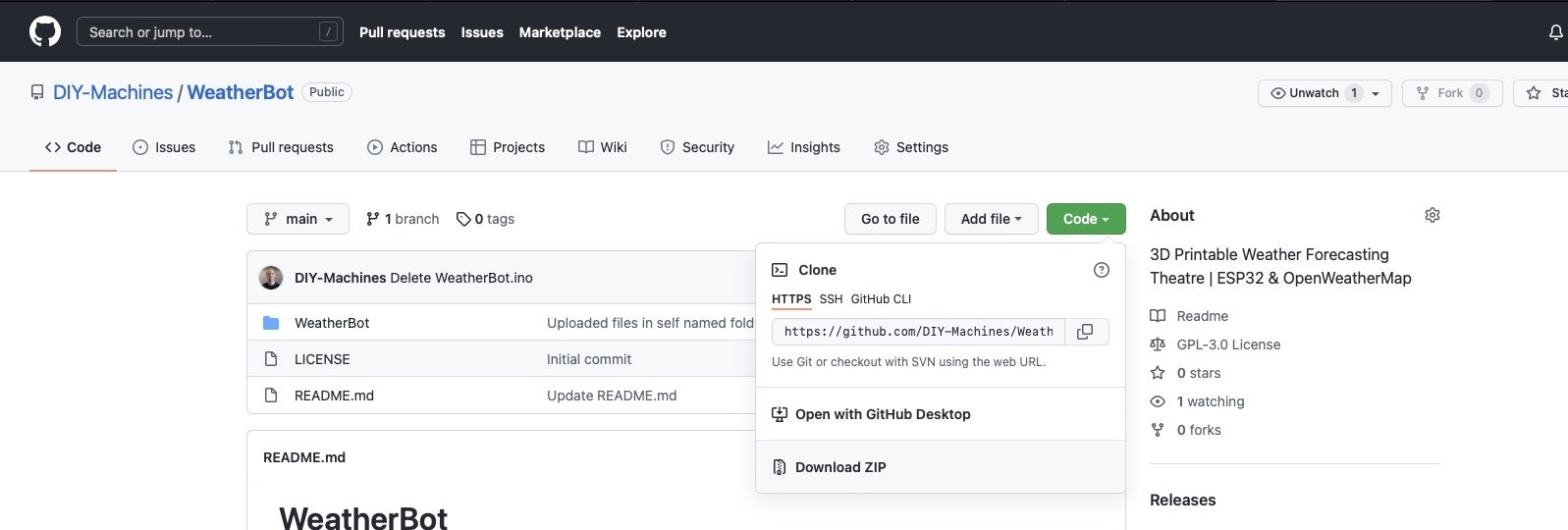Open the WeatherBot folder
Image resolution: width=1568 pixels, height=530 pixels.
coord(332,323)
